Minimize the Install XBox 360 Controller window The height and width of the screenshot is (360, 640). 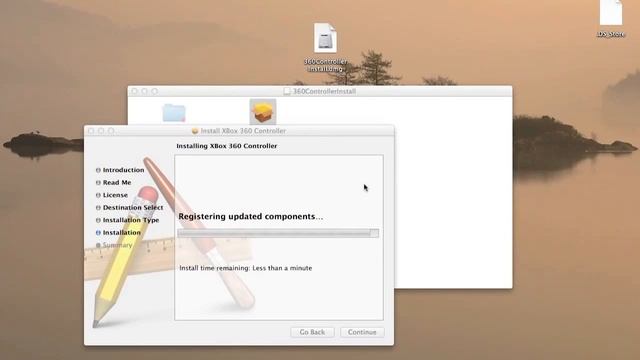point(101,131)
